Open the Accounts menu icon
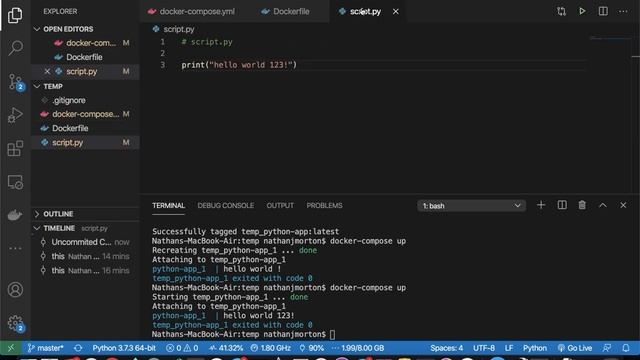Image resolution: width=640 pixels, height=360 pixels. (15, 290)
